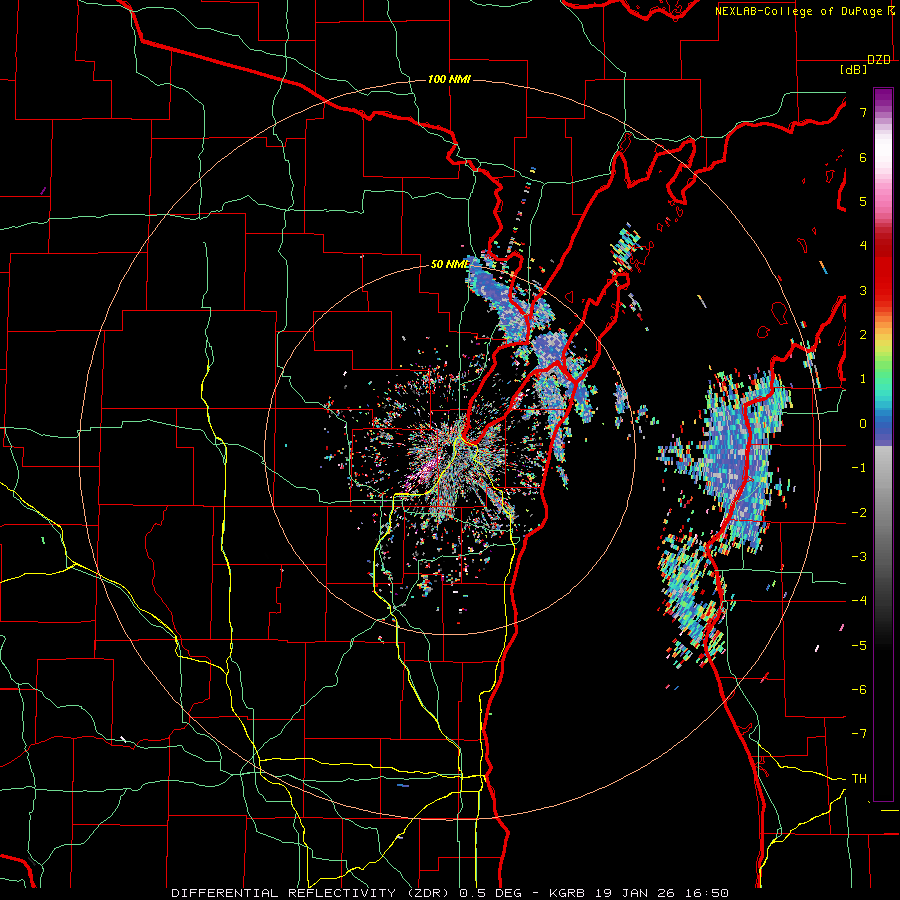Click the "100 NMI" range ring label
The image size is (900, 900).
[x=449, y=79]
